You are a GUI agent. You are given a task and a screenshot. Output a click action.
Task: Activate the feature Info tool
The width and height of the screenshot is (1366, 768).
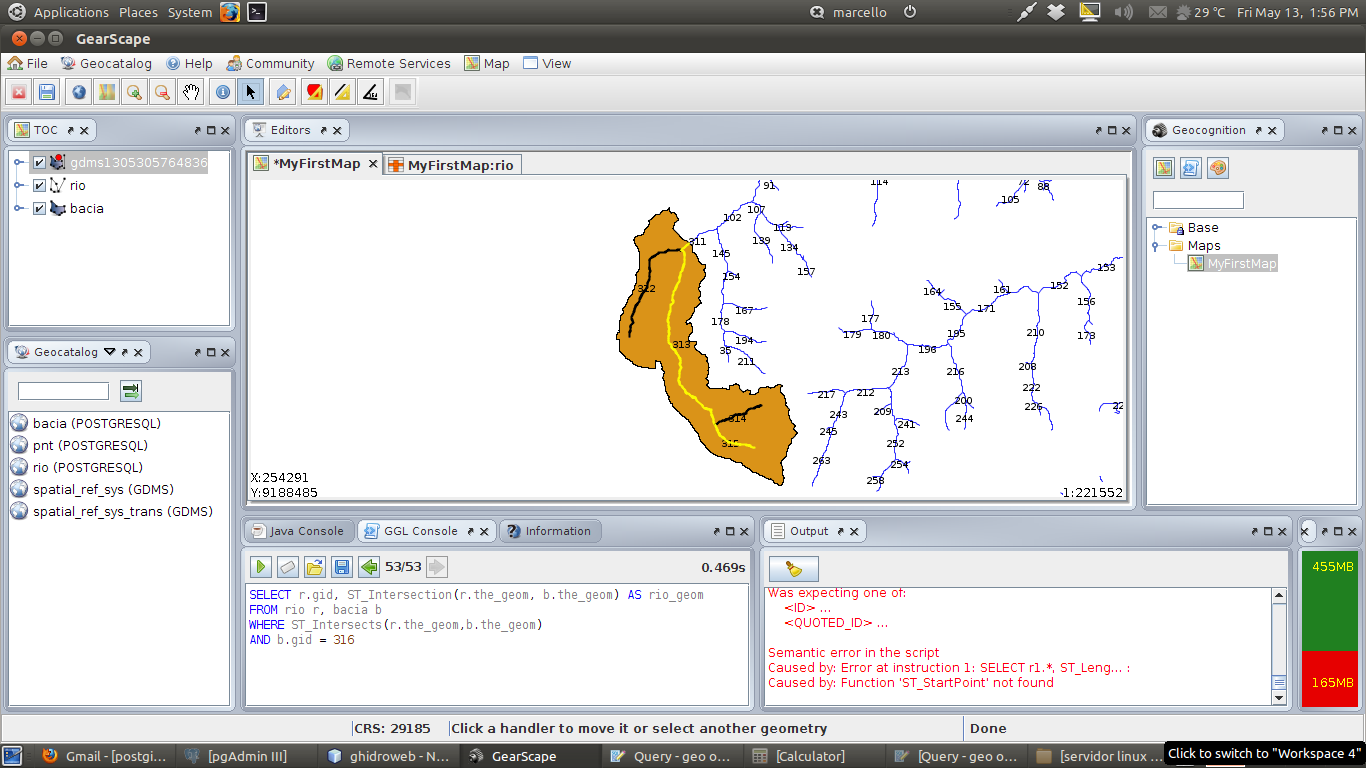click(223, 93)
